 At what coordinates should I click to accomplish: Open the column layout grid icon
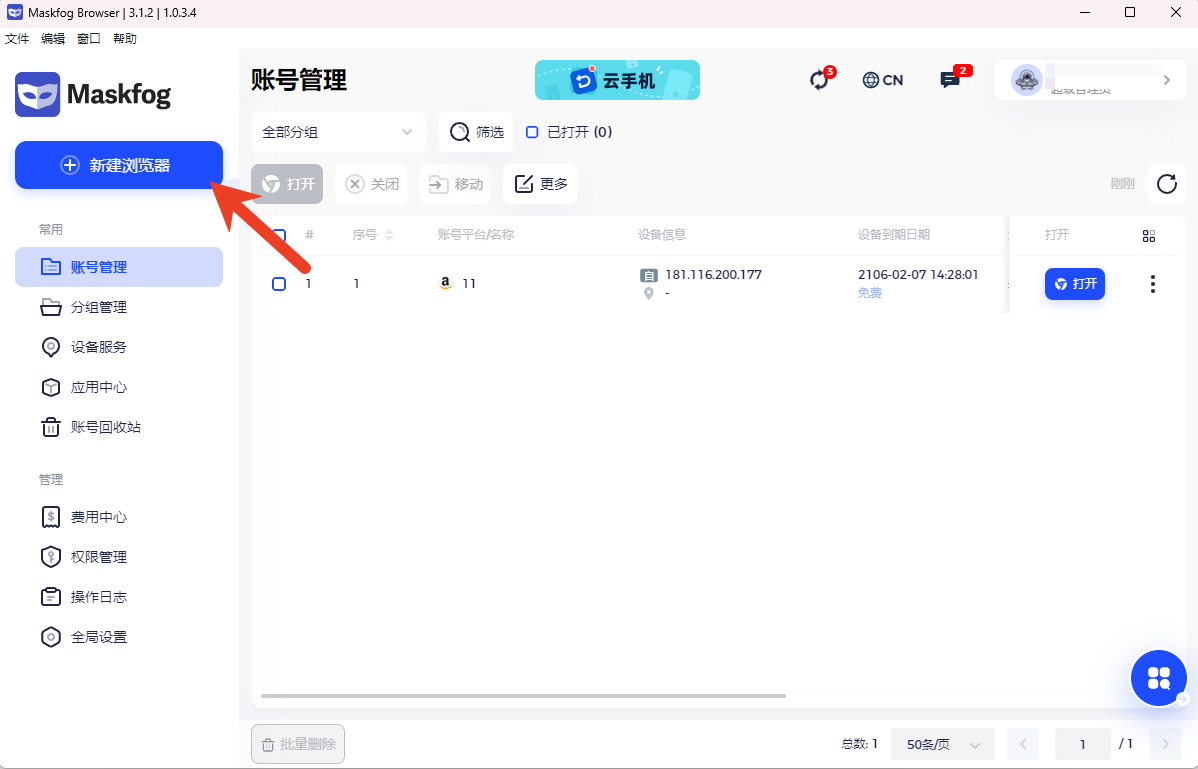[1149, 236]
